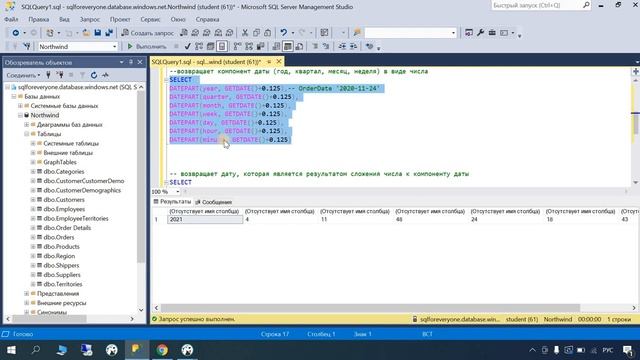Select the dbo.Employees table
Viewport: 640px width, 360px height.
click(x=64, y=209)
